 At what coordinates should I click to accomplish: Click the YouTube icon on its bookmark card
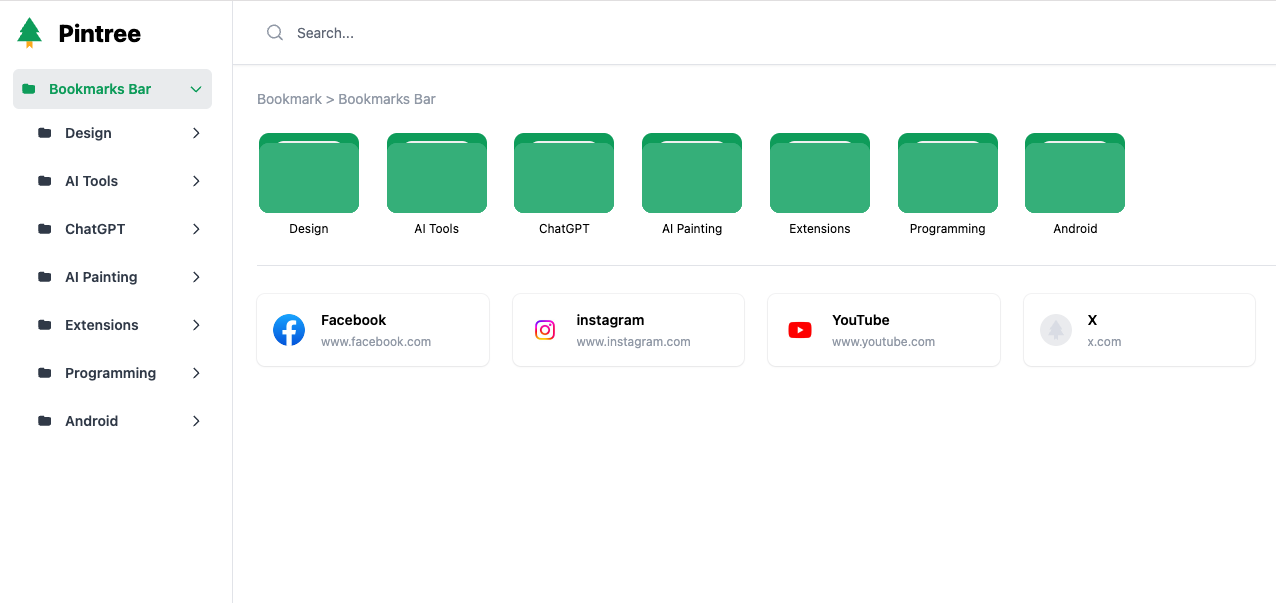point(800,330)
